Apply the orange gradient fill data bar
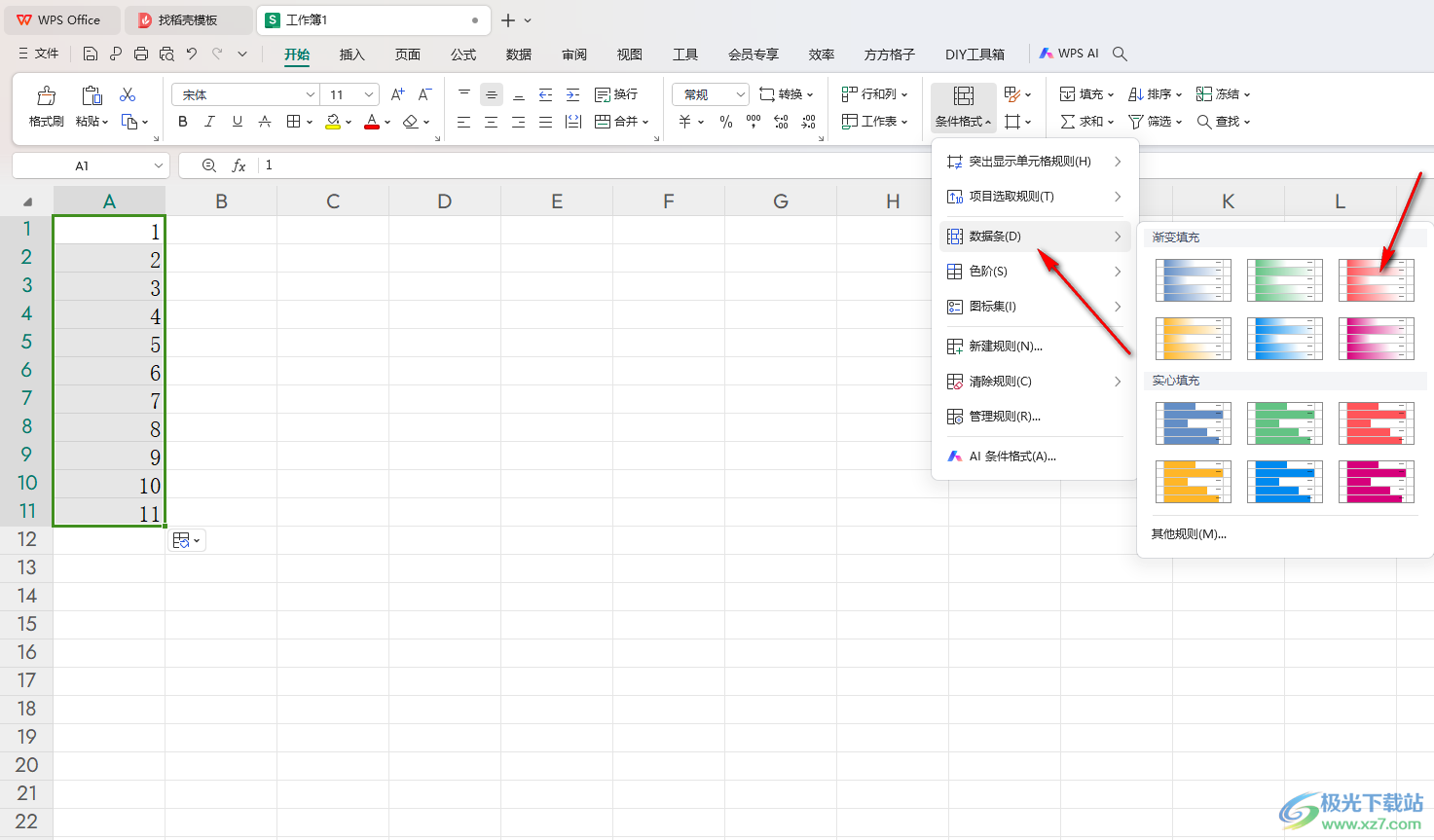This screenshot has width=1434, height=840. pyautogui.click(x=1194, y=339)
